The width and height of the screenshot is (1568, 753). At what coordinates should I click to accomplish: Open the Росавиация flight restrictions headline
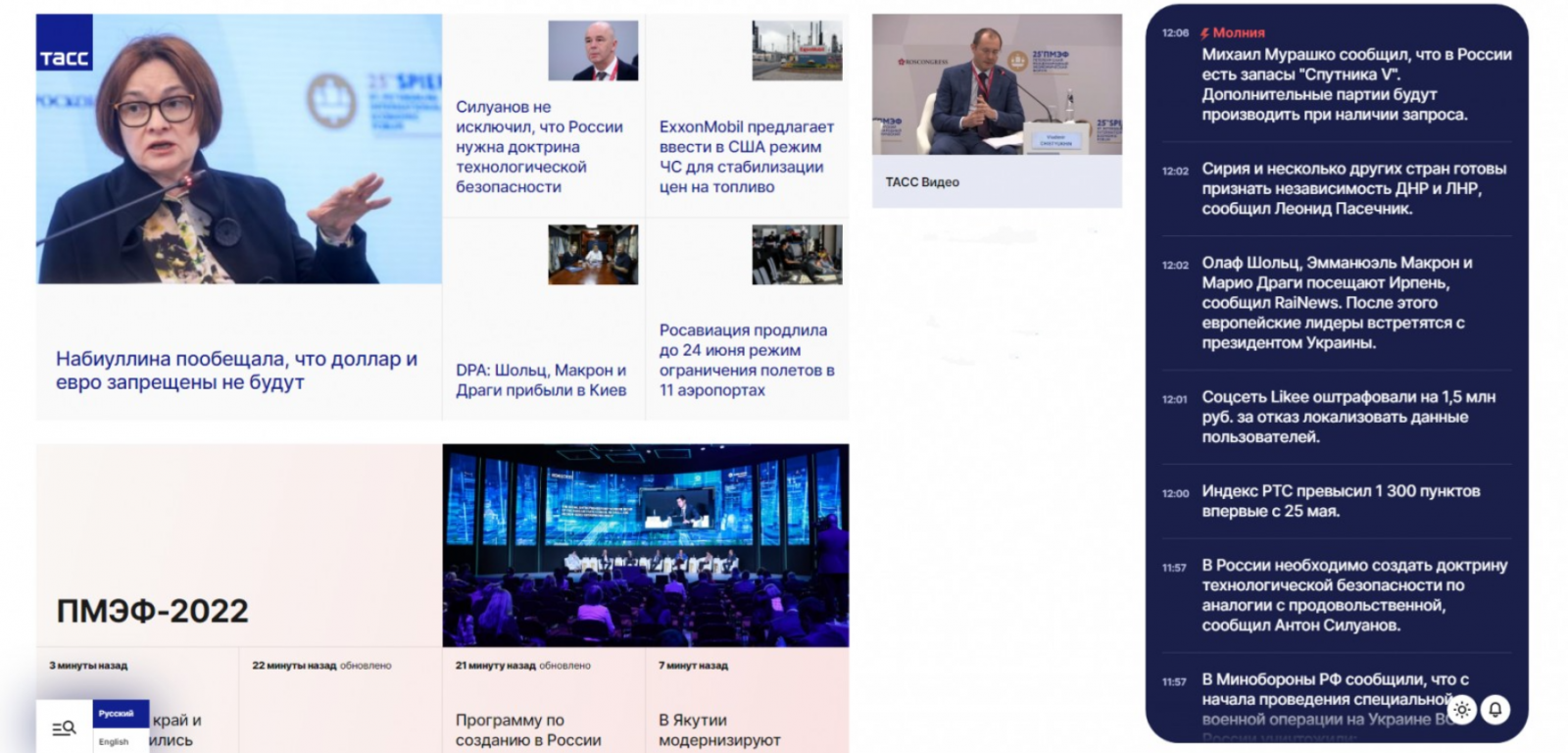[x=747, y=360]
